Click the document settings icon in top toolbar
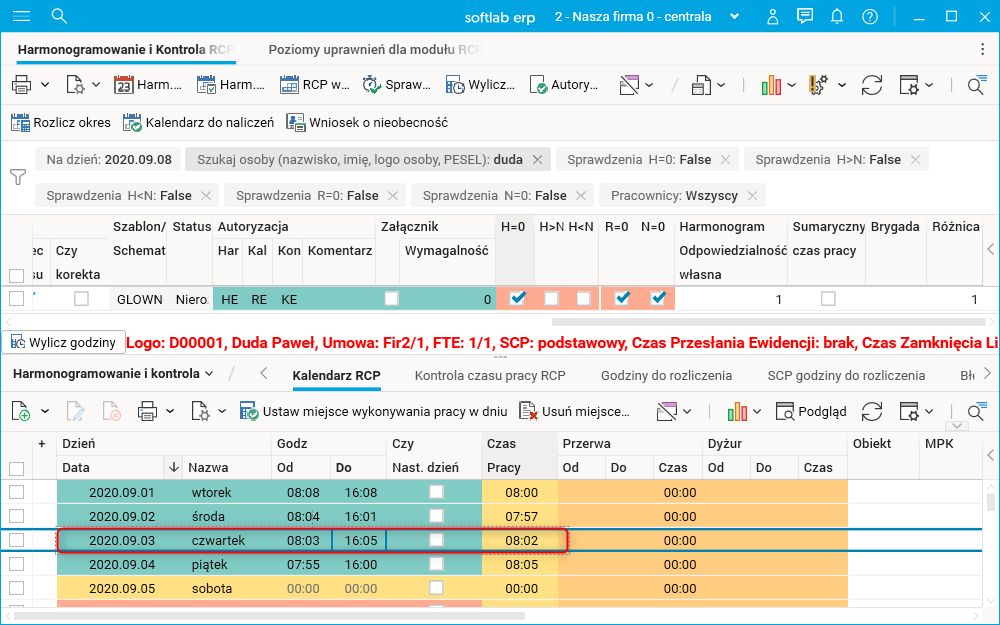Image resolution: width=1000 pixels, height=625 pixels. tap(75, 85)
